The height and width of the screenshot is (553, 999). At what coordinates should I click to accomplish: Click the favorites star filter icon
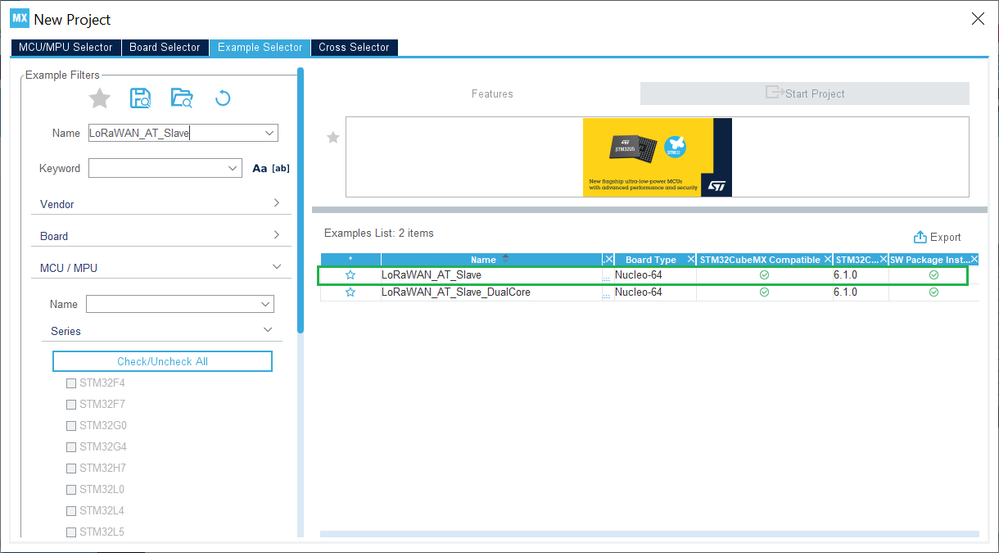tap(99, 98)
